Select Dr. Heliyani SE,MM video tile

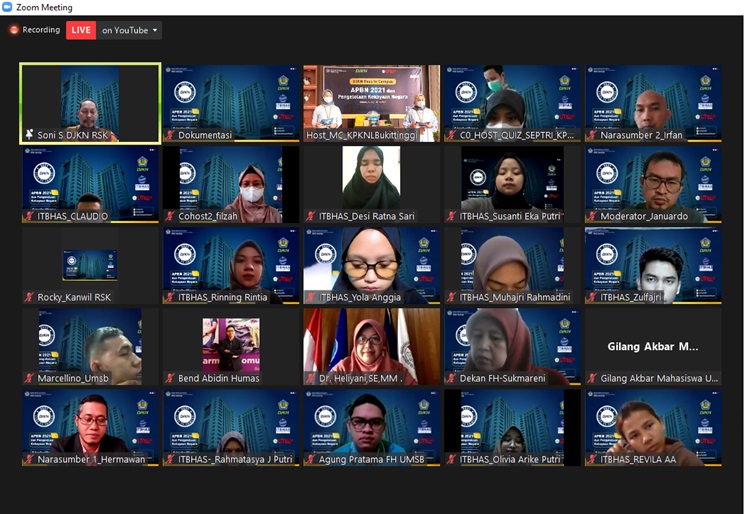pyautogui.click(x=371, y=345)
